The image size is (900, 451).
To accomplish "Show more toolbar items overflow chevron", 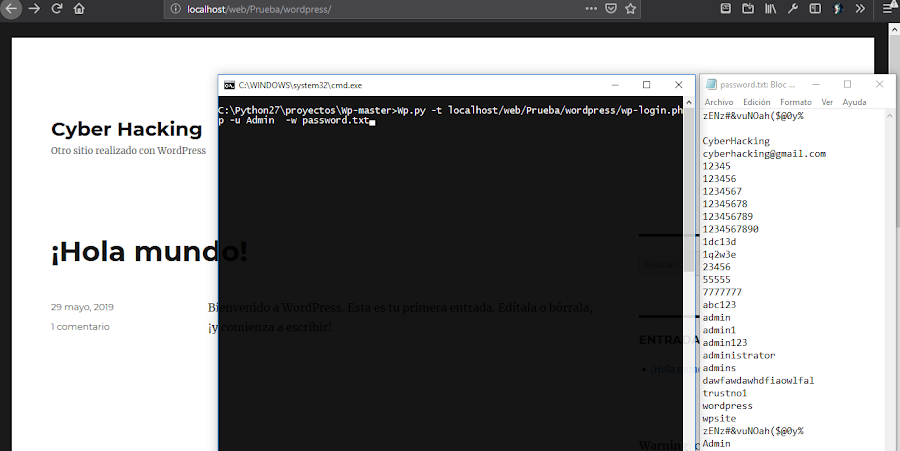I will point(860,9).
